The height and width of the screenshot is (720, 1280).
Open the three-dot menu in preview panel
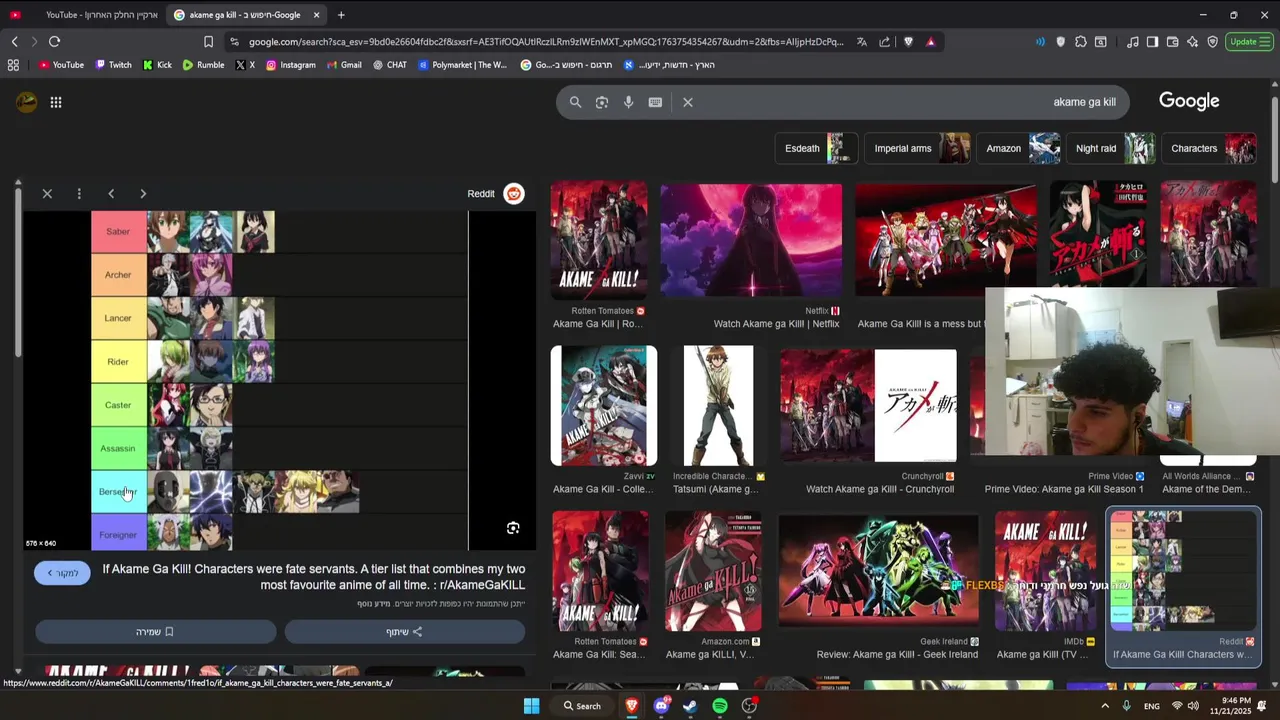(x=79, y=194)
